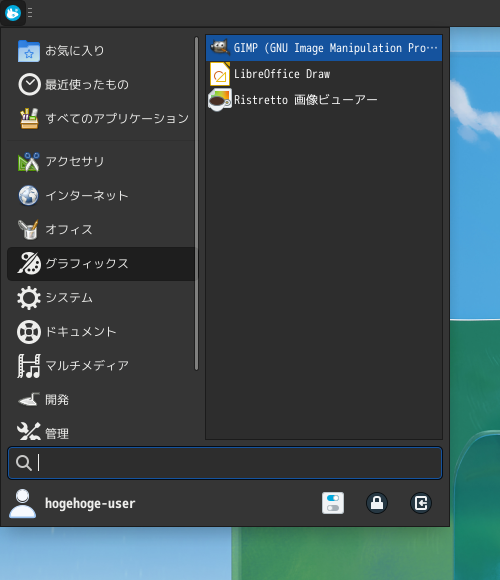Click the hogehoge-user avatar icon
The height and width of the screenshot is (580, 500).
pos(23,503)
